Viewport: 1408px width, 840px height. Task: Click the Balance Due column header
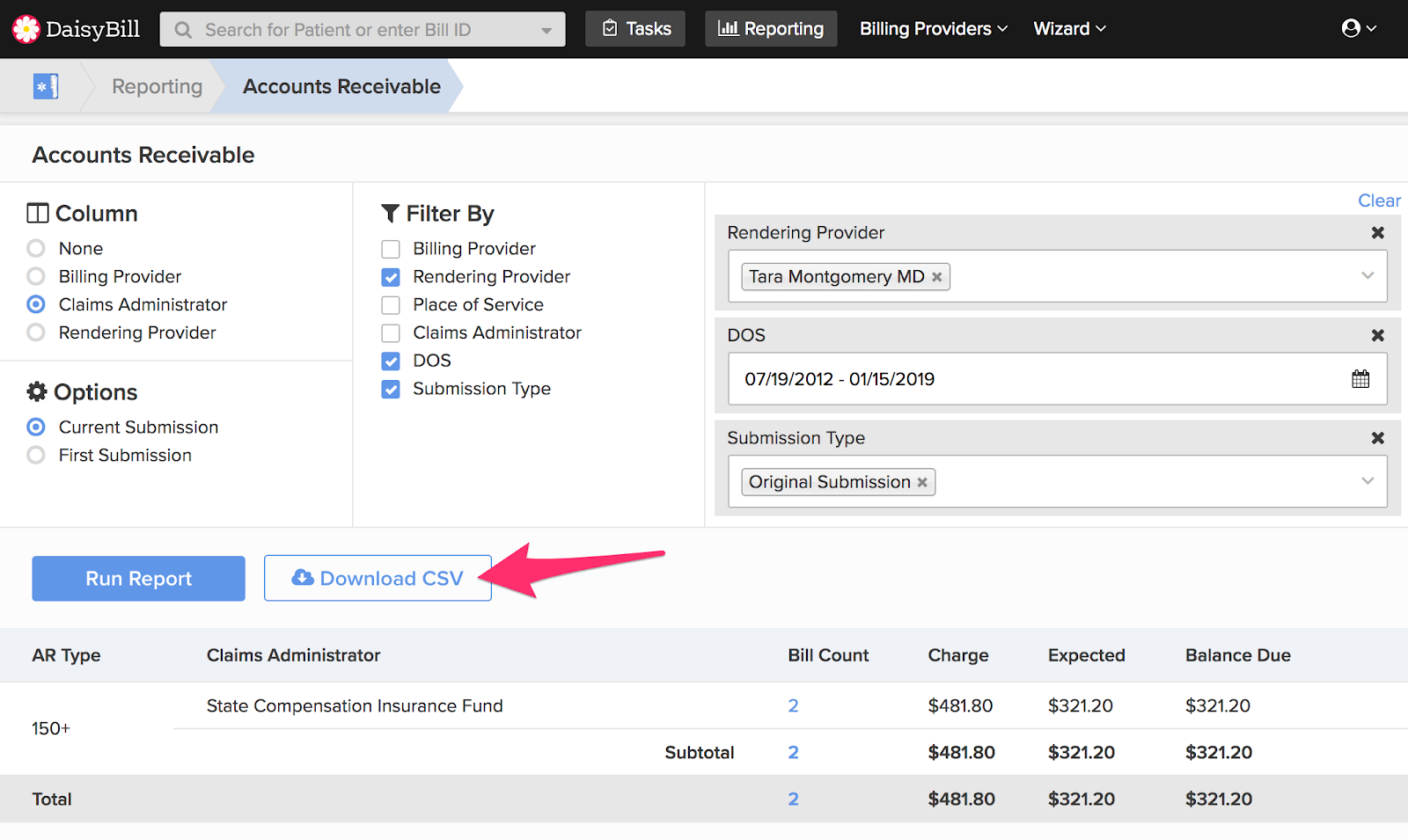pos(1237,655)
